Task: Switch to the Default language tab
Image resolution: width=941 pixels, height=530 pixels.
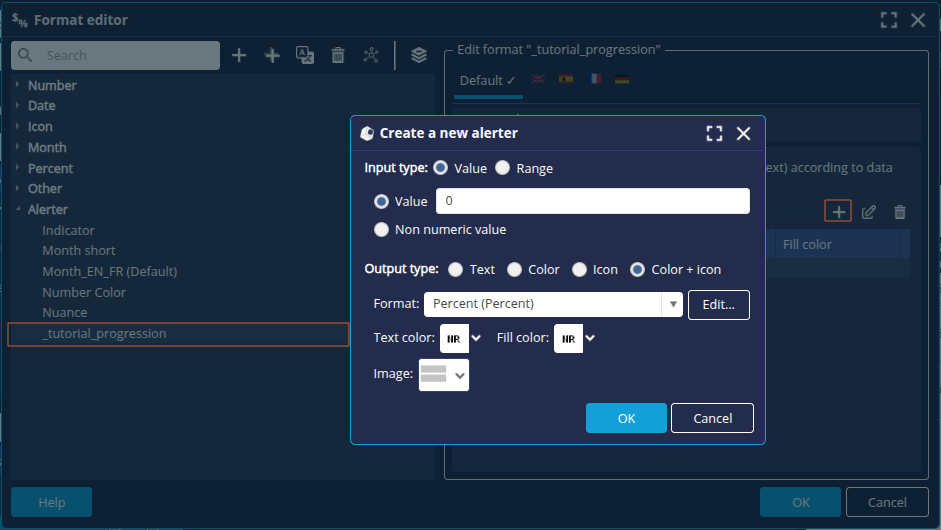Action: [x=487, y=80]
